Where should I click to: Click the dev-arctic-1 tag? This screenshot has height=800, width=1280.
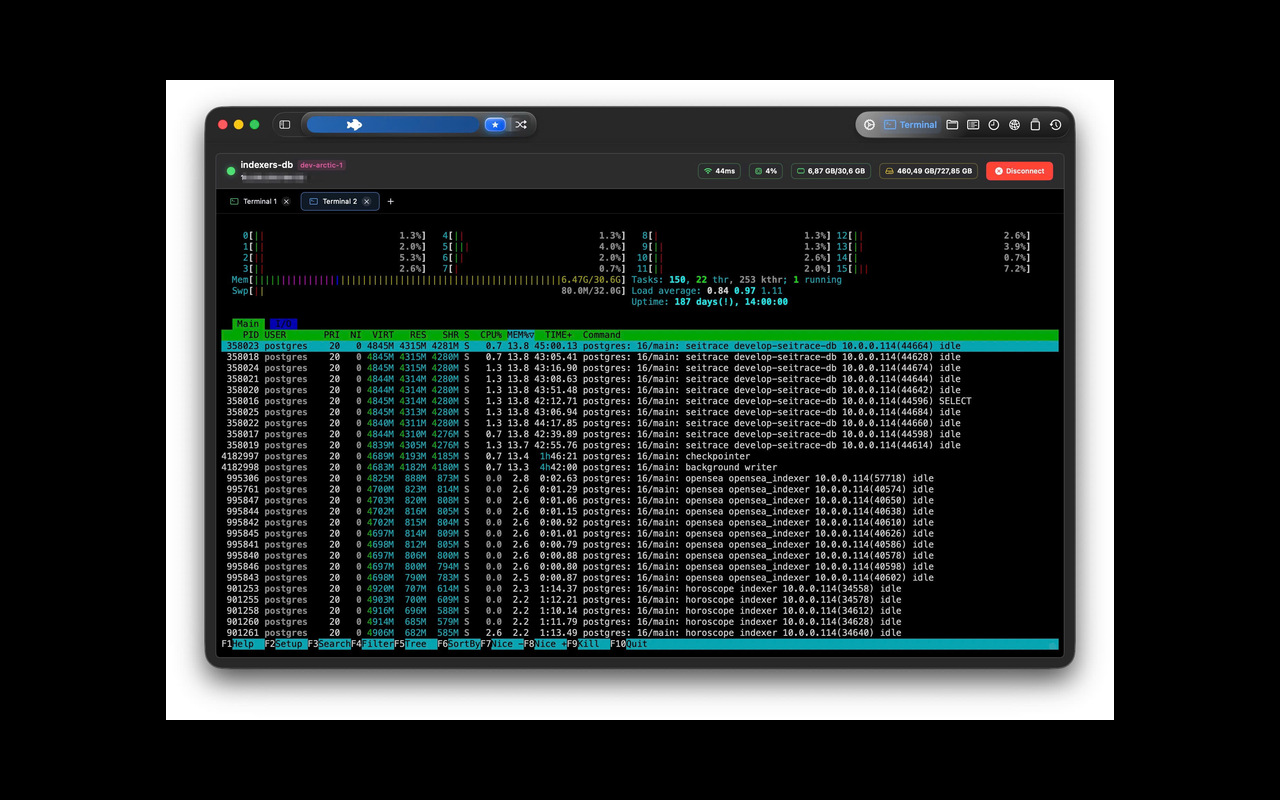pyautogui.click(x=321, y=165)
